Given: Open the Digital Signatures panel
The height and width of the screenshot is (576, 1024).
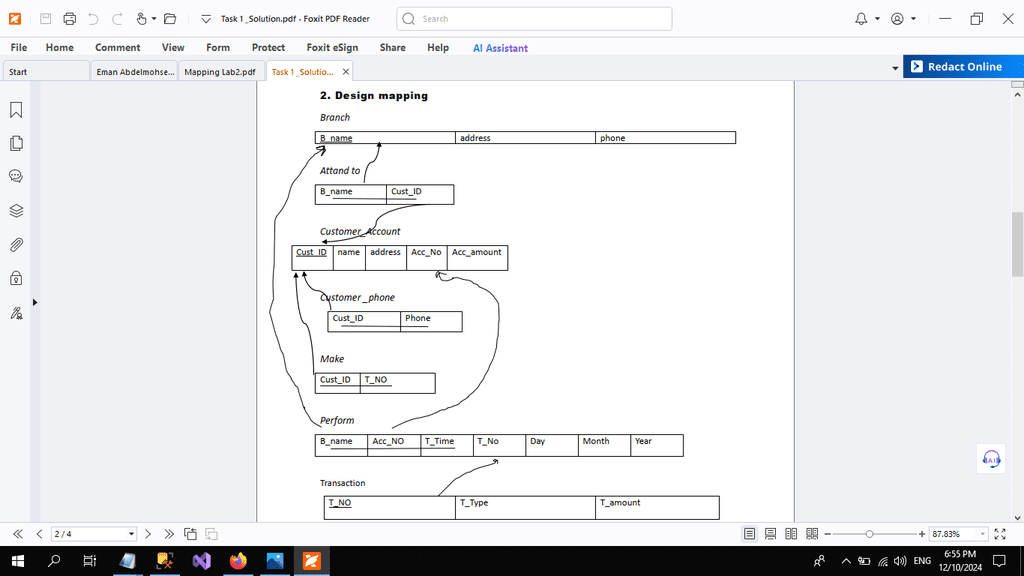Looking at the screenshot, I should coord(16,313).
